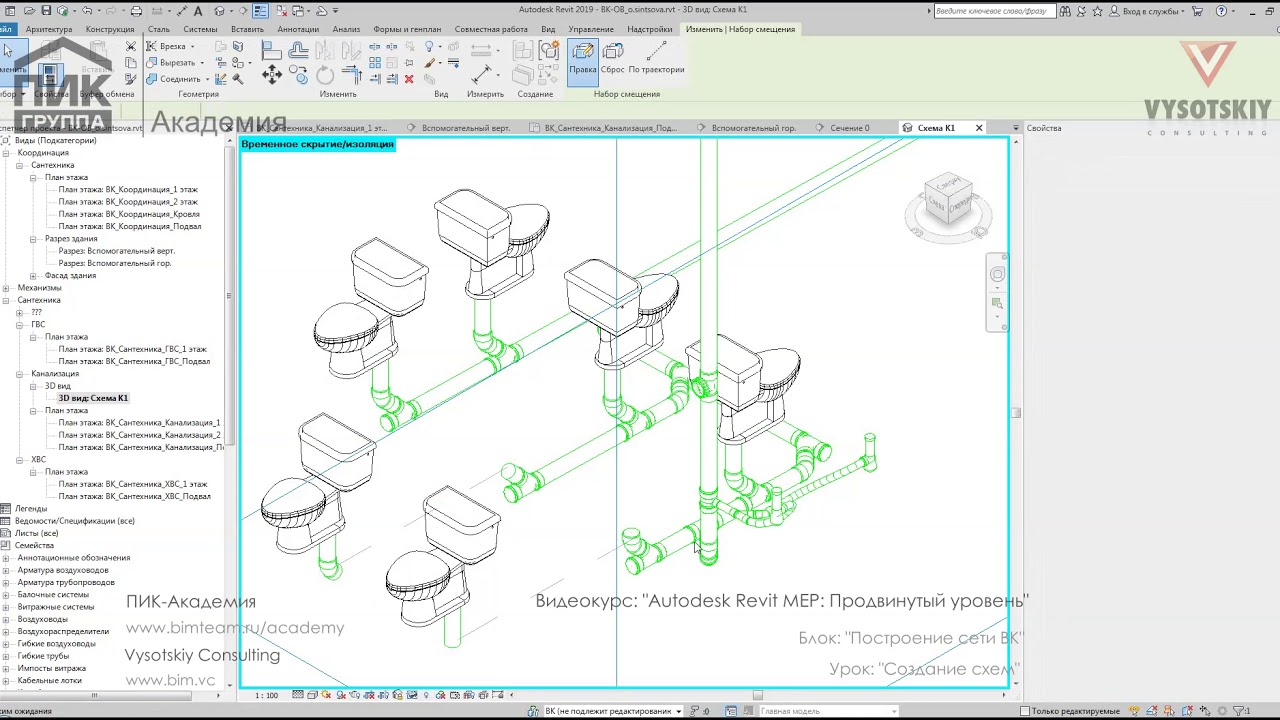Select 'План этажа: ВК_Сантехника_ГВС_1 этаж'
The width and height of the screenshot is (1280, 720).
[133, 349]
